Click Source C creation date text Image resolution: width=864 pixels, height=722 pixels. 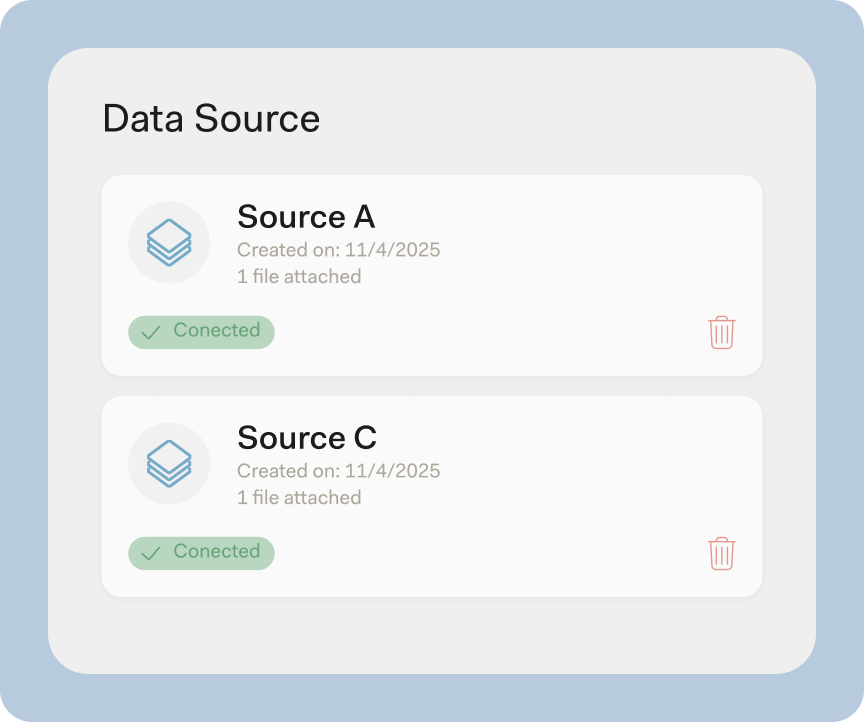click(338, 471)
